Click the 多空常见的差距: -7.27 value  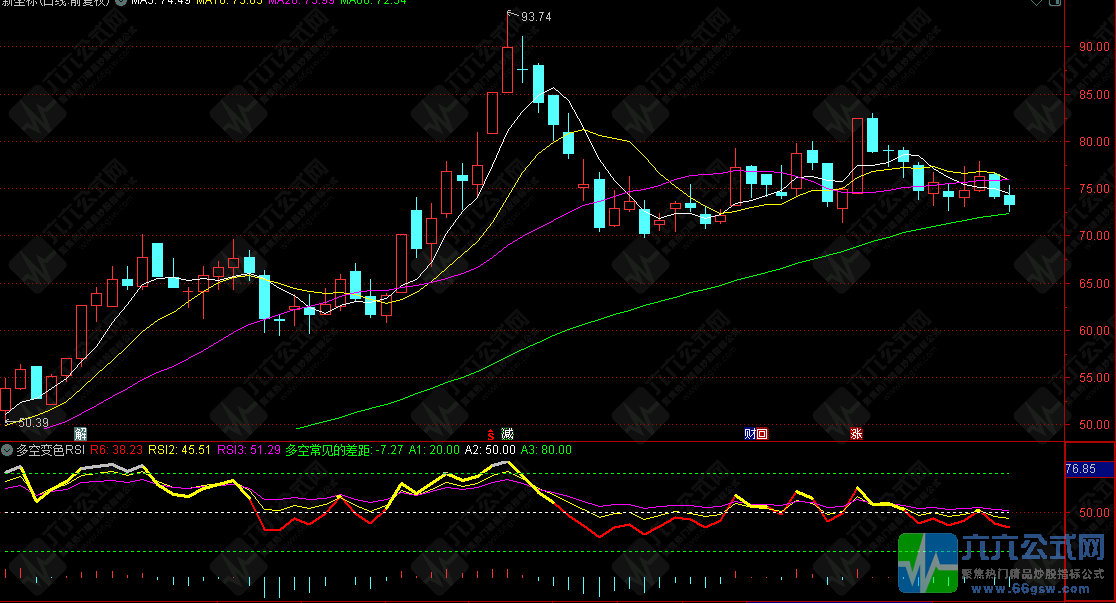[x=344, y=450]
